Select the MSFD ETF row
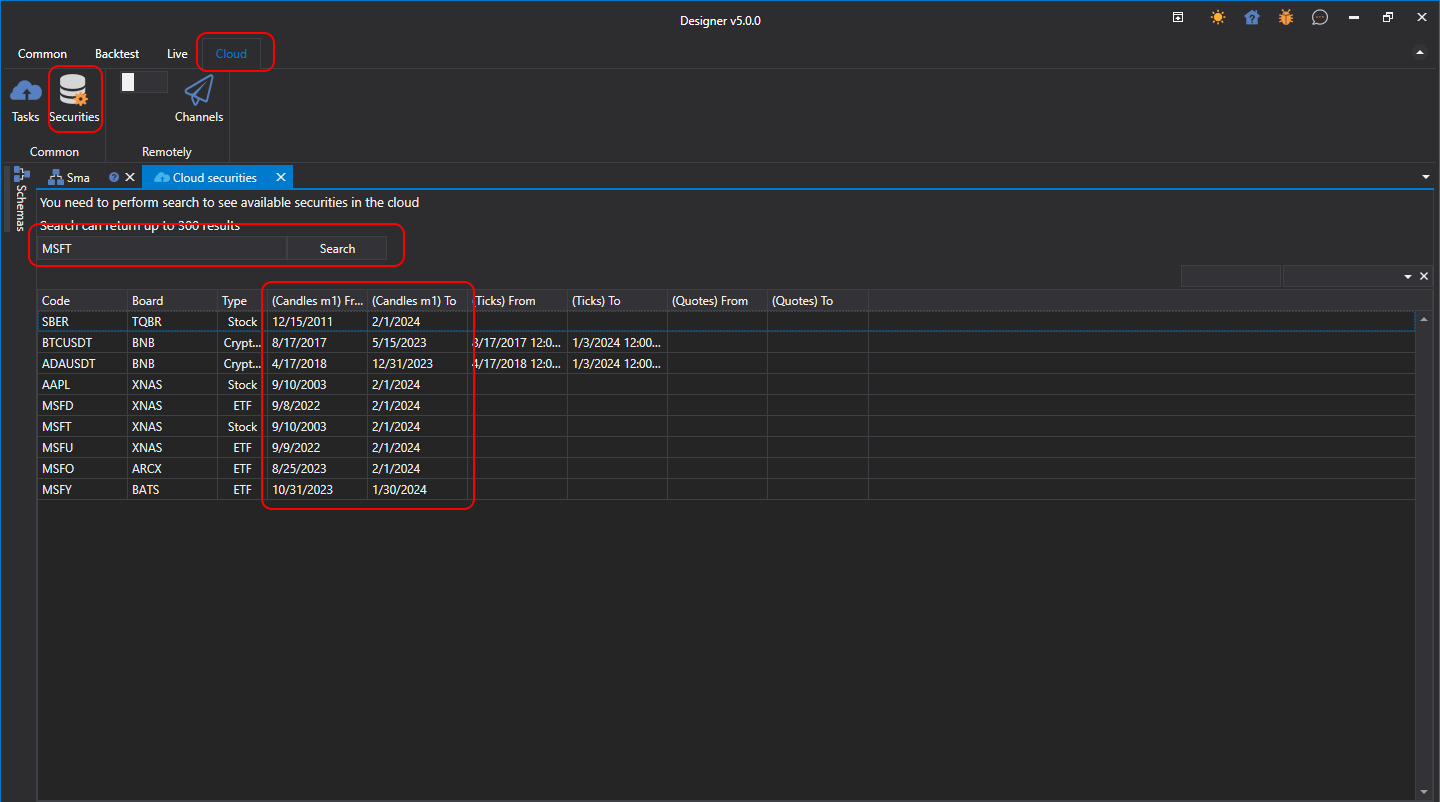The height and width of the screenshot is (802, 1440). click(726, 405)
